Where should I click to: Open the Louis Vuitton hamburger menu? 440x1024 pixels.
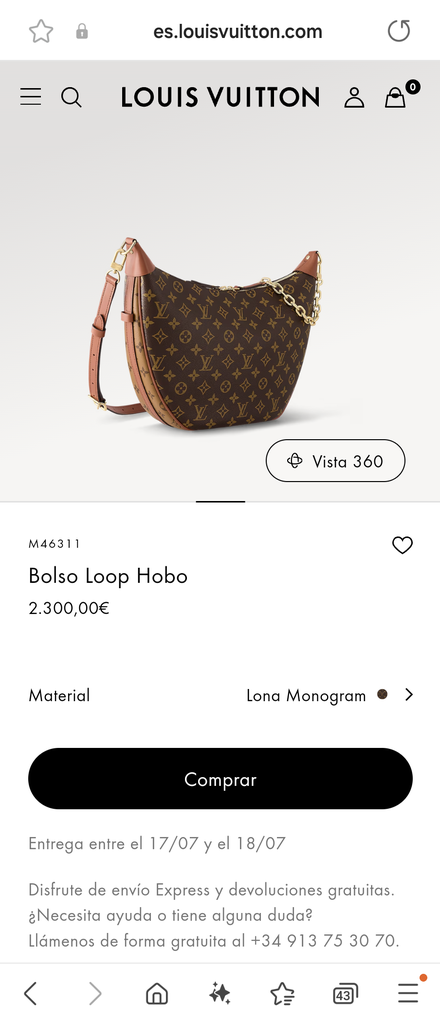point(31,97)
